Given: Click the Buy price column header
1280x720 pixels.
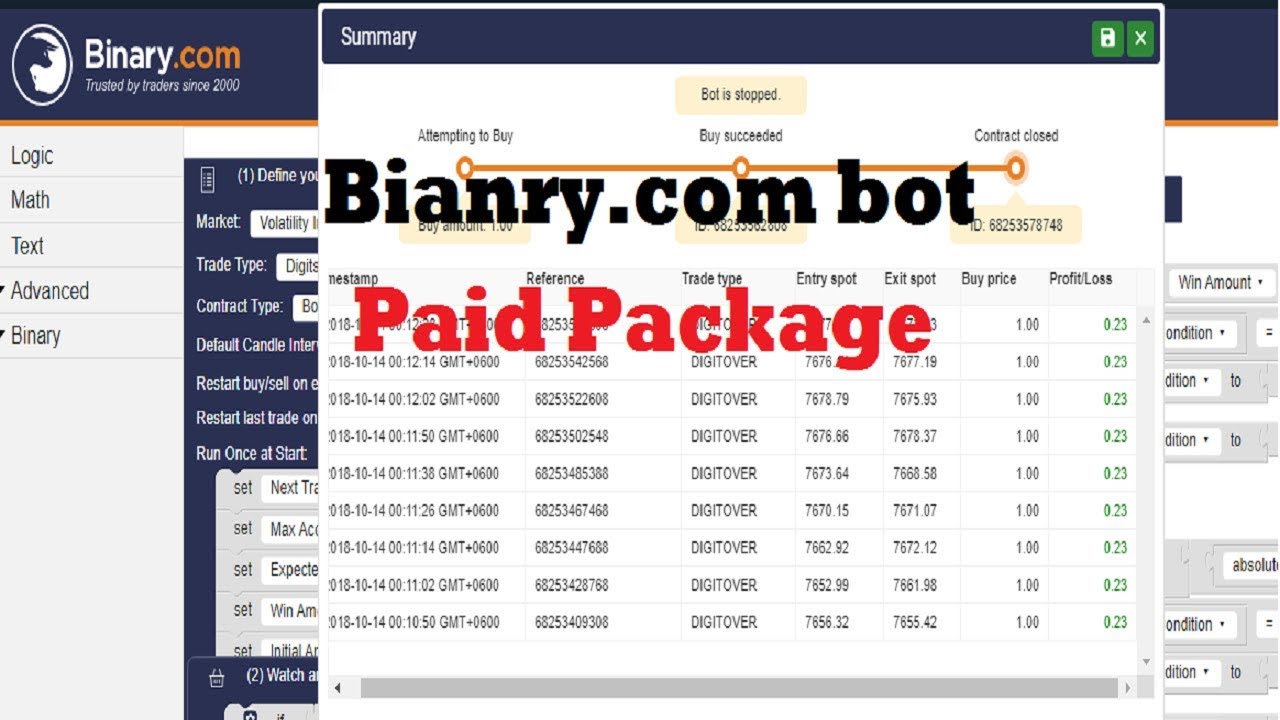Looking at the screenshot, I should coord(989,279).
